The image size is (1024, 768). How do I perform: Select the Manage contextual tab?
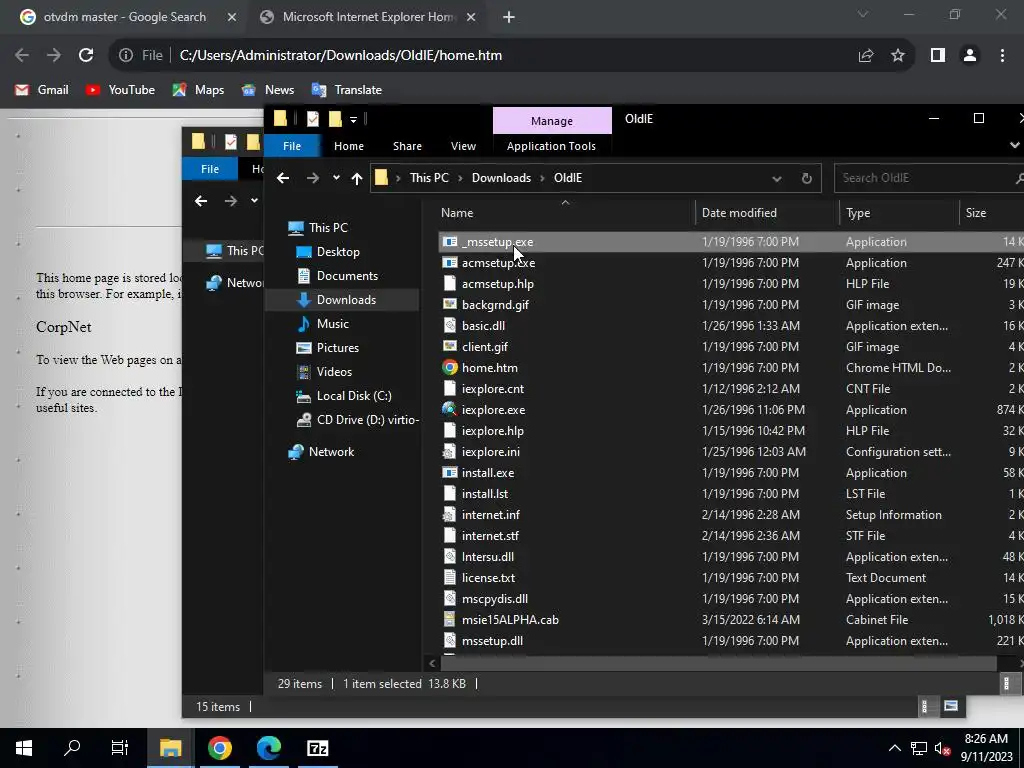click(x=552, y=121)
